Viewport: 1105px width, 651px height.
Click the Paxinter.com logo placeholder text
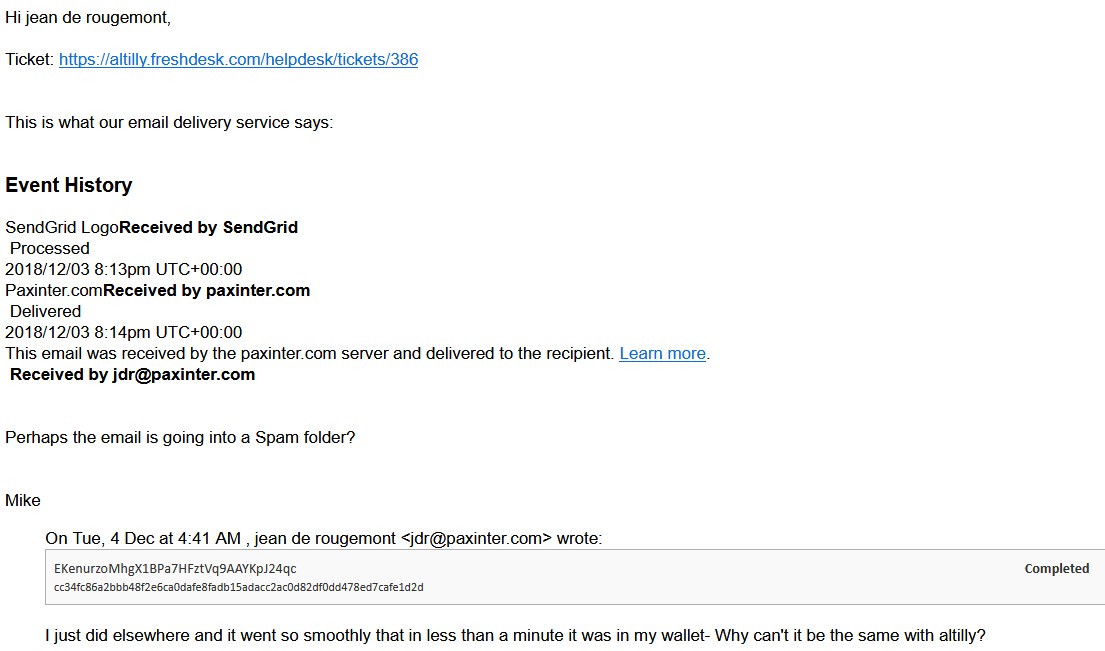(x=54, y=290)
